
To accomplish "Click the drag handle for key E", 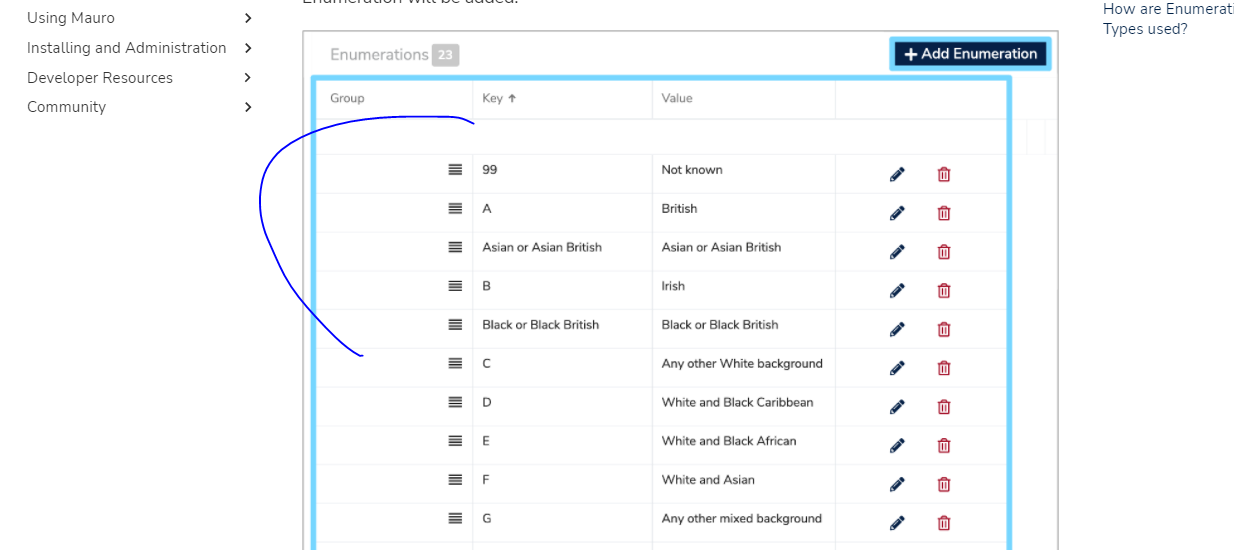I will [455, 441].
